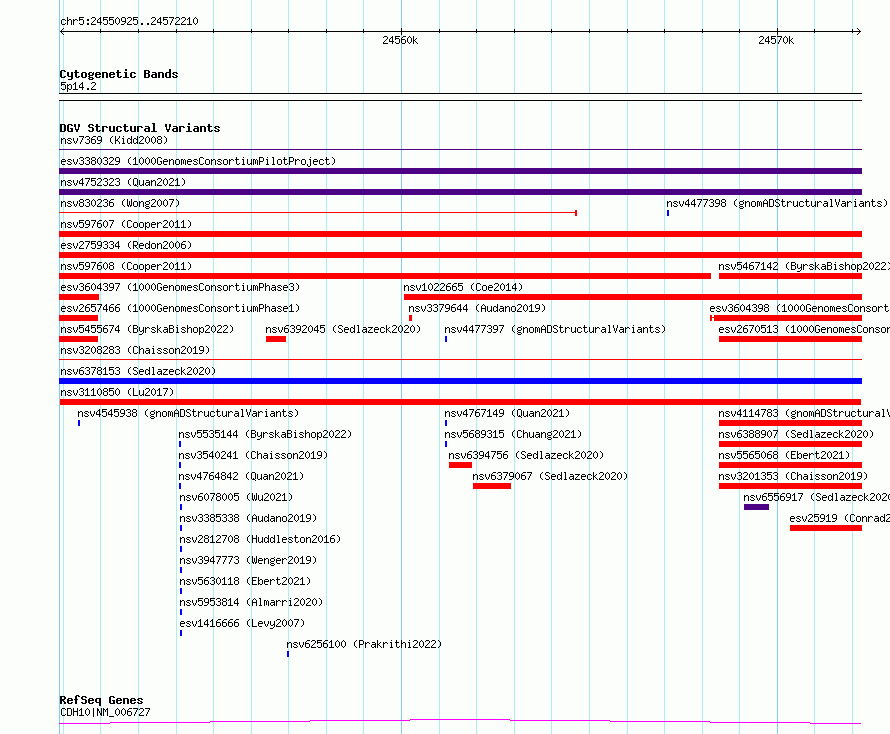Click the nsv5467142 (ByrskaBishop2022) label
This screenshot has width=890, height=734.
pos(804,266)
